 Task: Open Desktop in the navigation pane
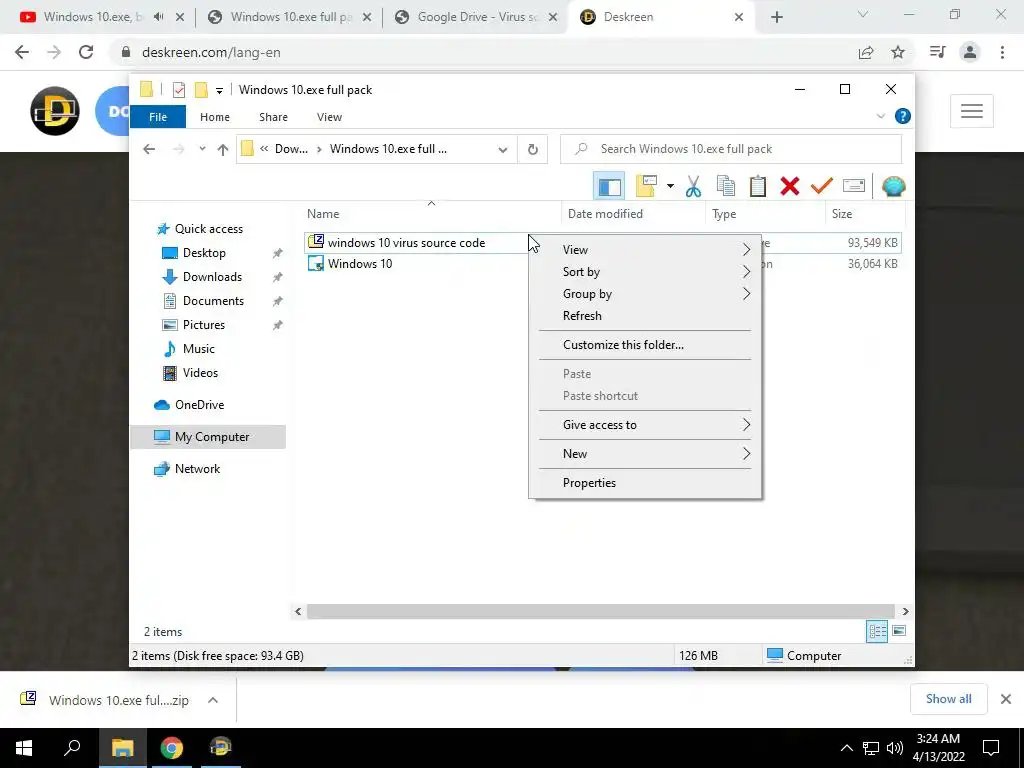click(x=204, y=253)
